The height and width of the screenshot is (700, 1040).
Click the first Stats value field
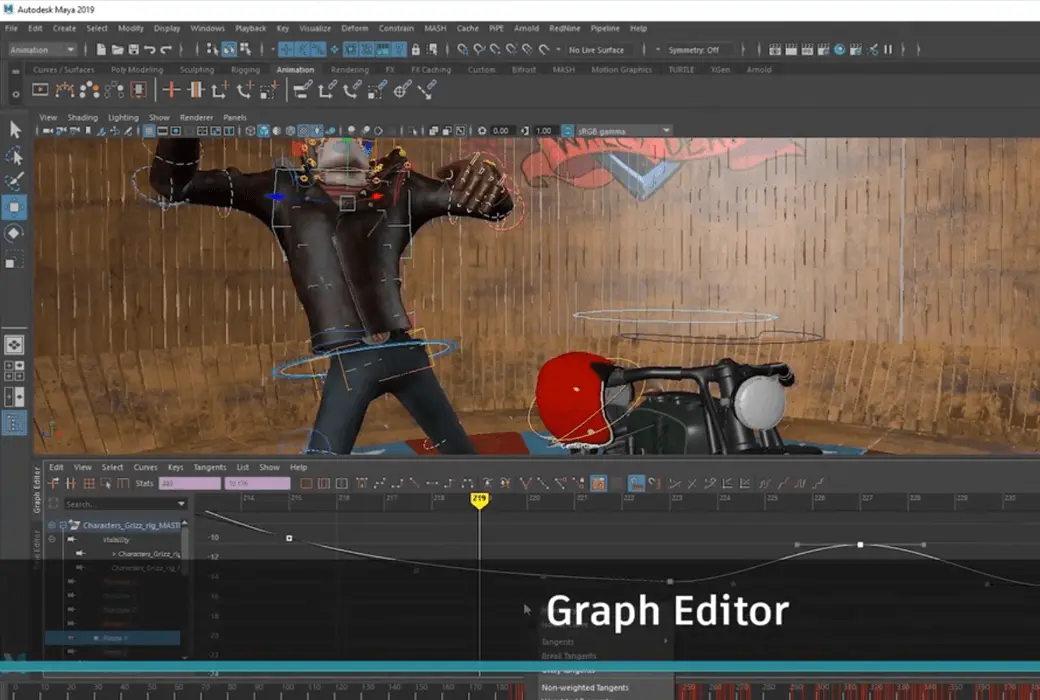190,483
